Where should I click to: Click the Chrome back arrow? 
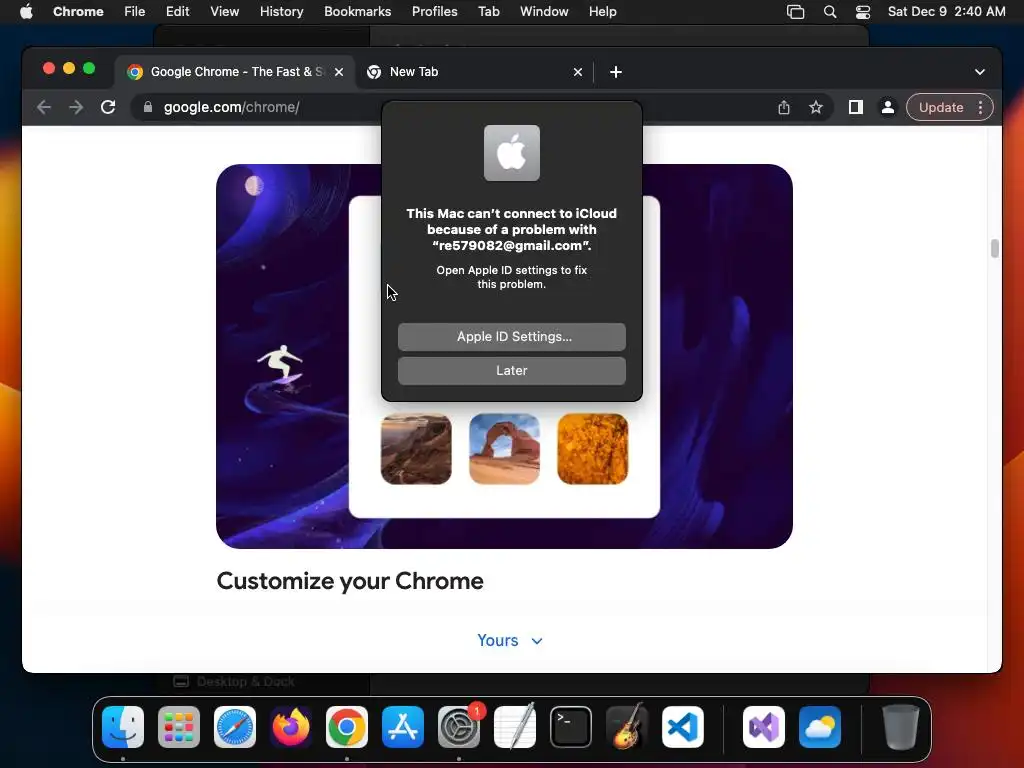pyautogui.click(x=44, y=107)
